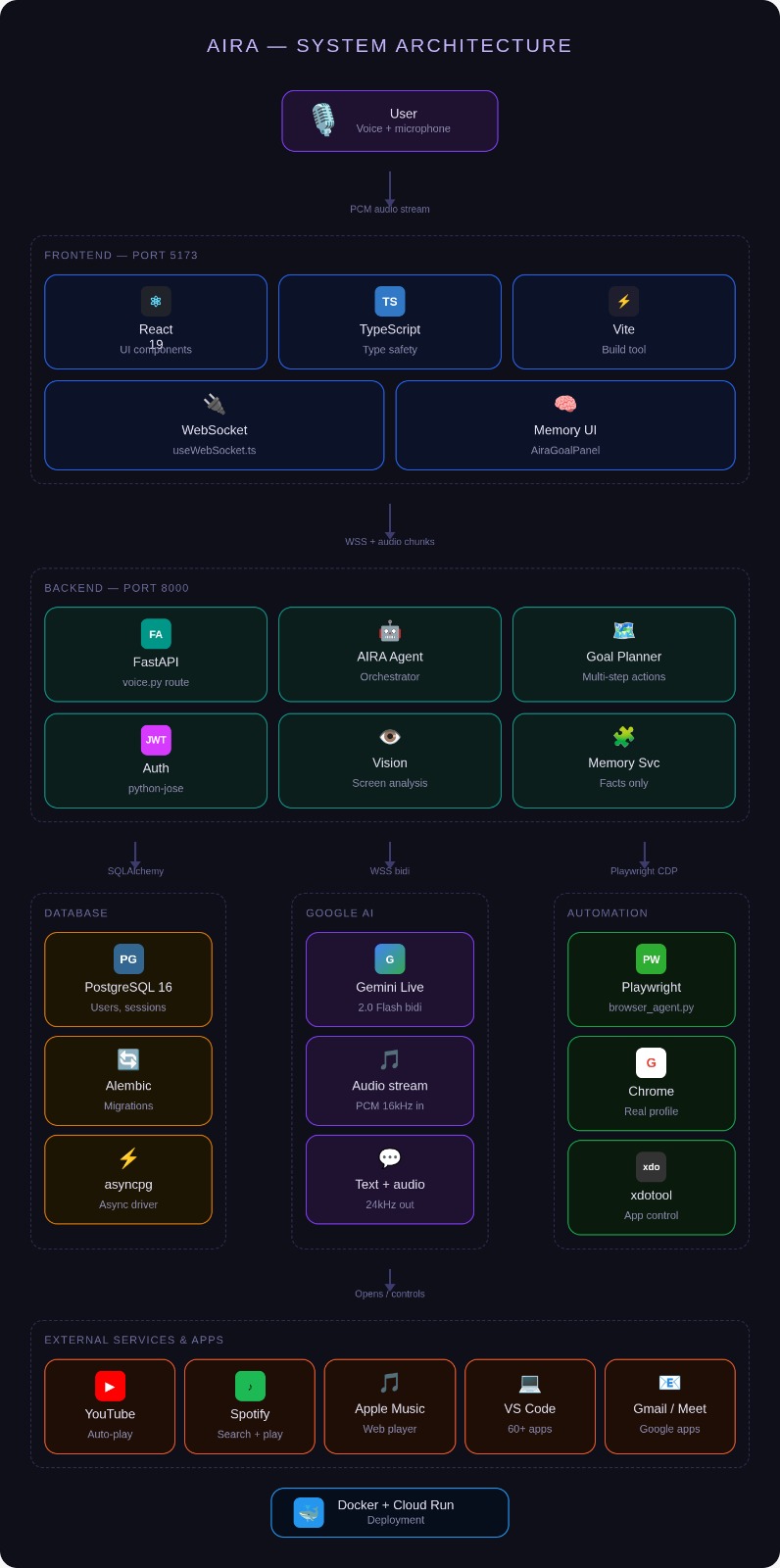Click the Gemini Live G icon
The width and height of the screenshot is (780, 1568).
point(390,959)
